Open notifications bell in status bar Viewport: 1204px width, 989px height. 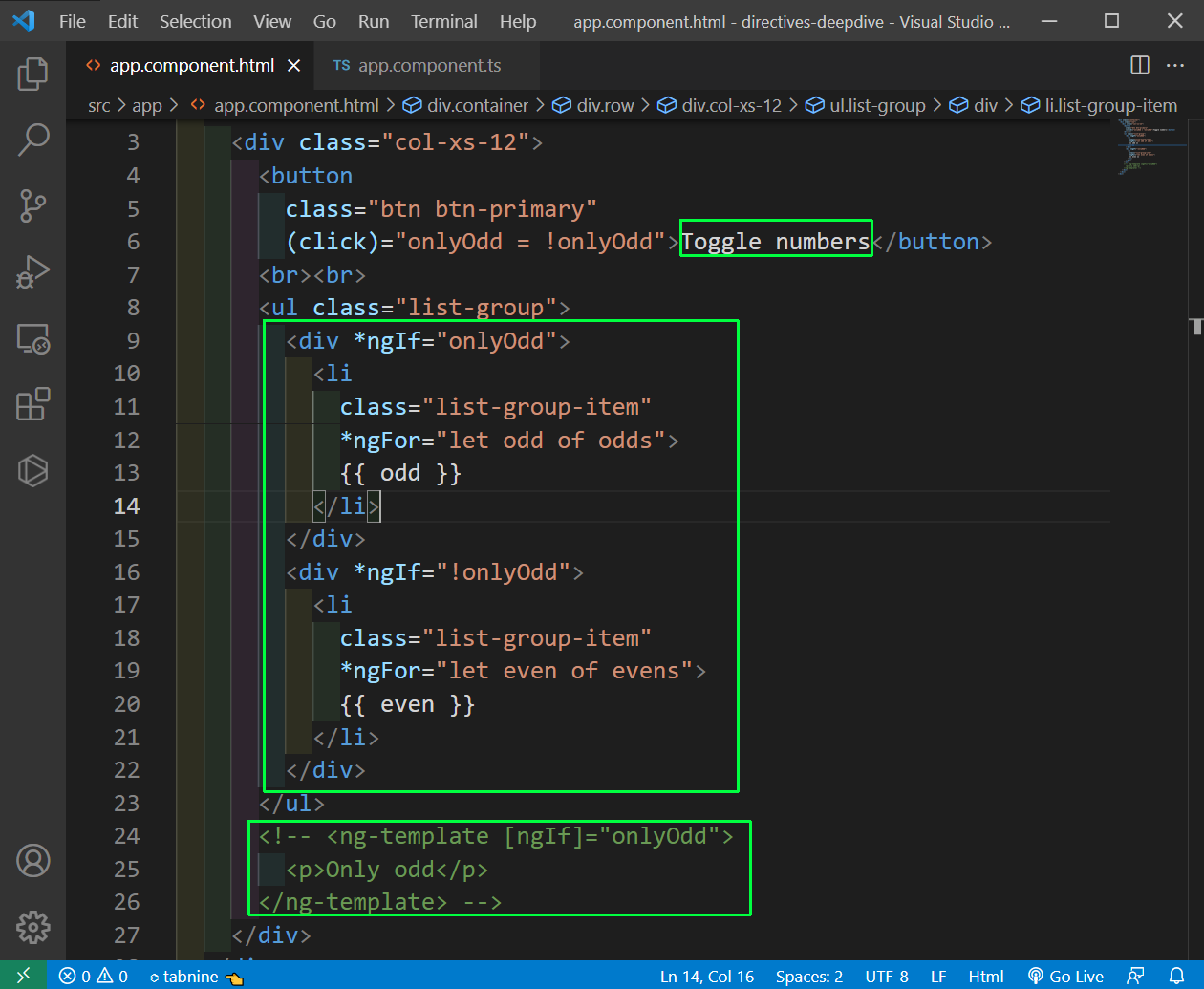coord(1176,976)
